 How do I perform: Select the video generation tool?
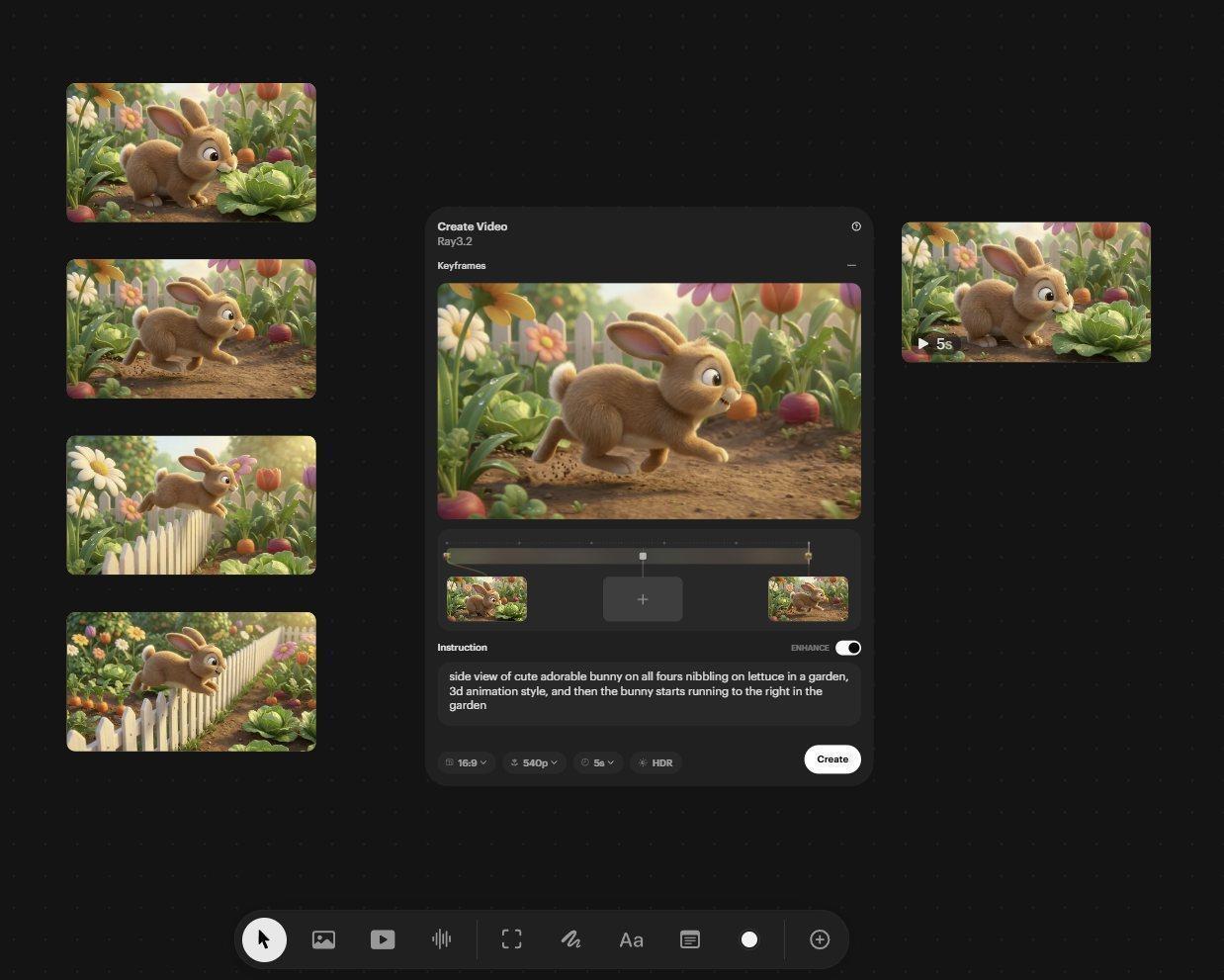(x=383, y=939)
